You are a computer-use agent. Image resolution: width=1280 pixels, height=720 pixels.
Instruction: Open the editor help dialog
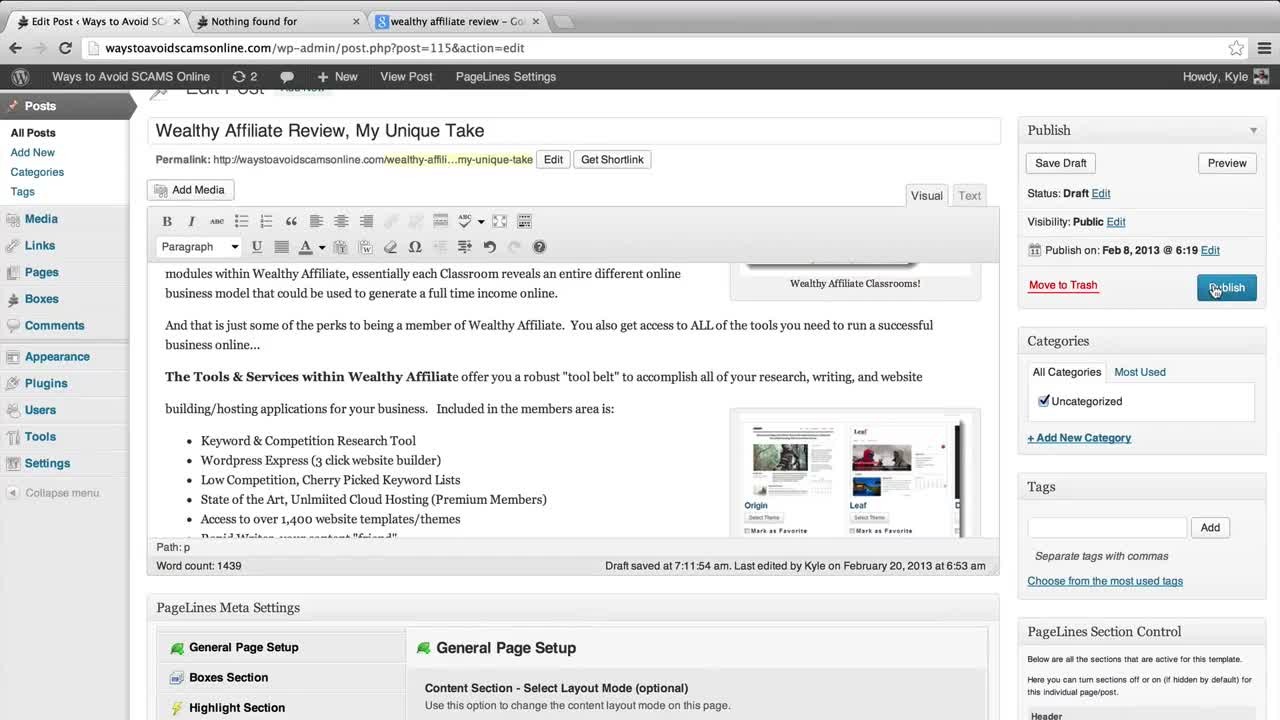tap(539, 247)
